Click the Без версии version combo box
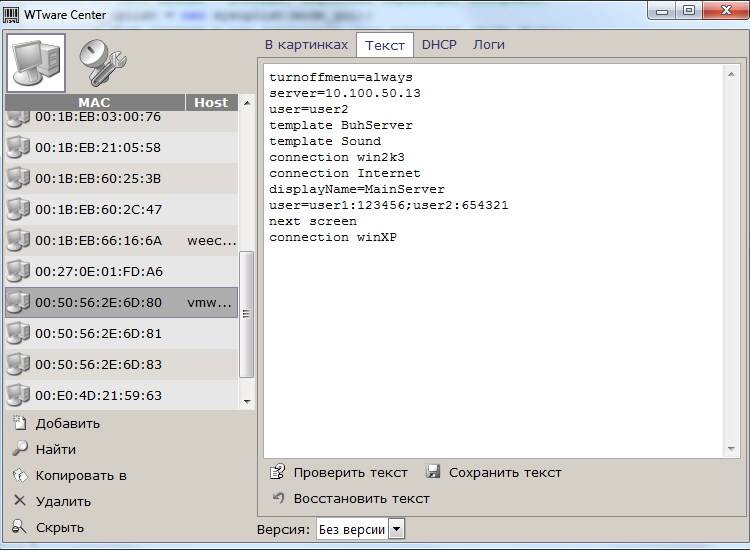 [x=360, y=529]
